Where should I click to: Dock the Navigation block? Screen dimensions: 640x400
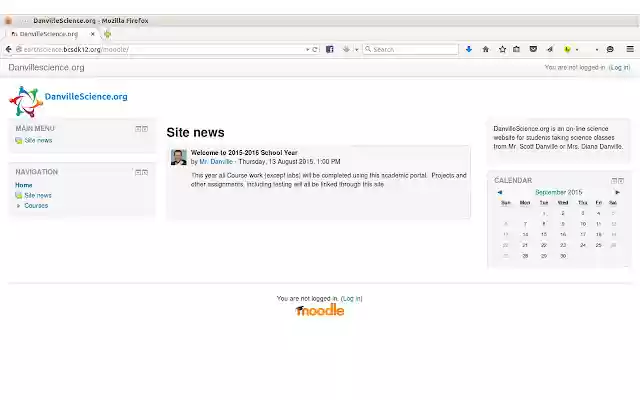tap(145, 172)
